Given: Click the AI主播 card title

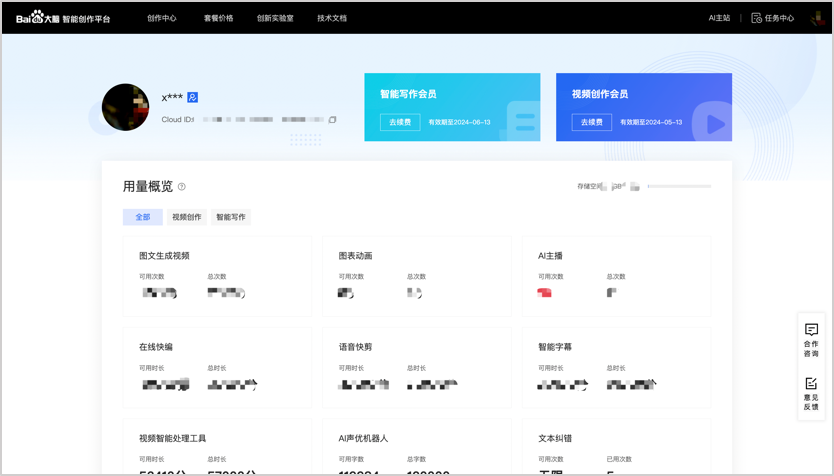Looking at the screenshot, I should [550, 256].
